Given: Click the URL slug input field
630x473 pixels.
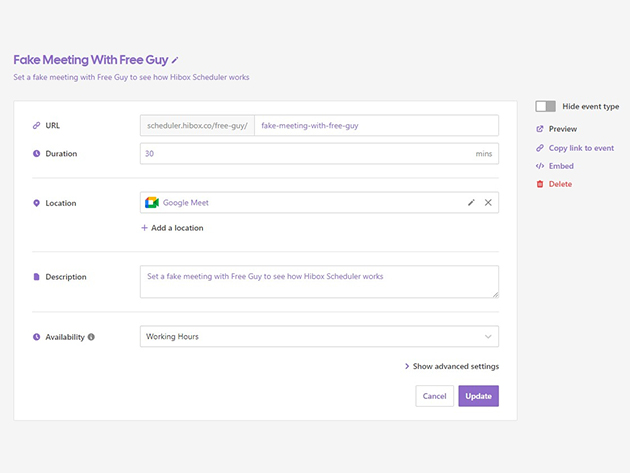Looking at the screenshot, I should pyautogui.click(x=375, y=125).
